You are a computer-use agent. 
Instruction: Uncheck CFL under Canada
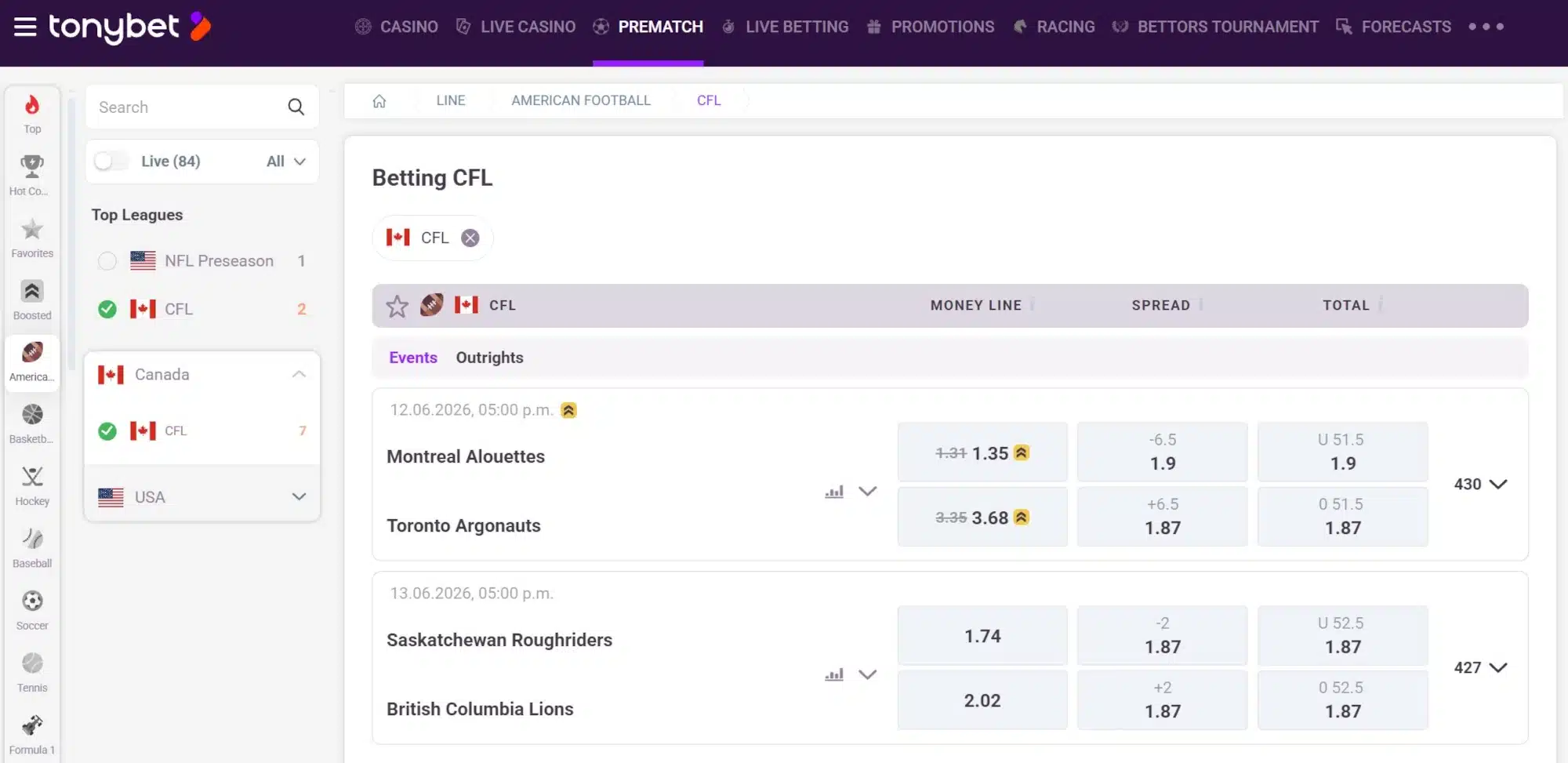tap(107, 431)
